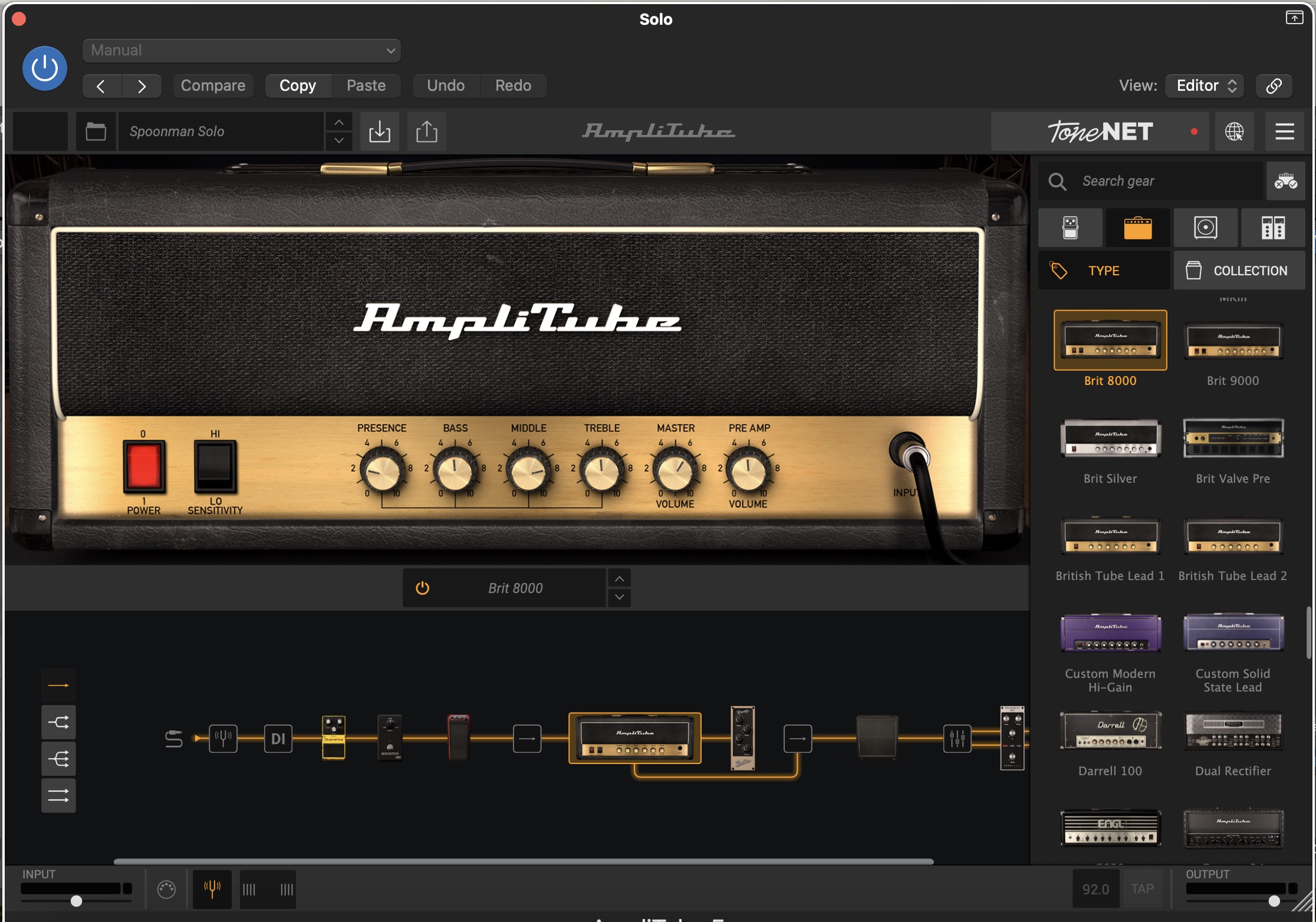This screenshot has height=922, width=1316.
Task: Toggle the plugin bypass power button
Action: pyautogui.click(x=45, y=68)
